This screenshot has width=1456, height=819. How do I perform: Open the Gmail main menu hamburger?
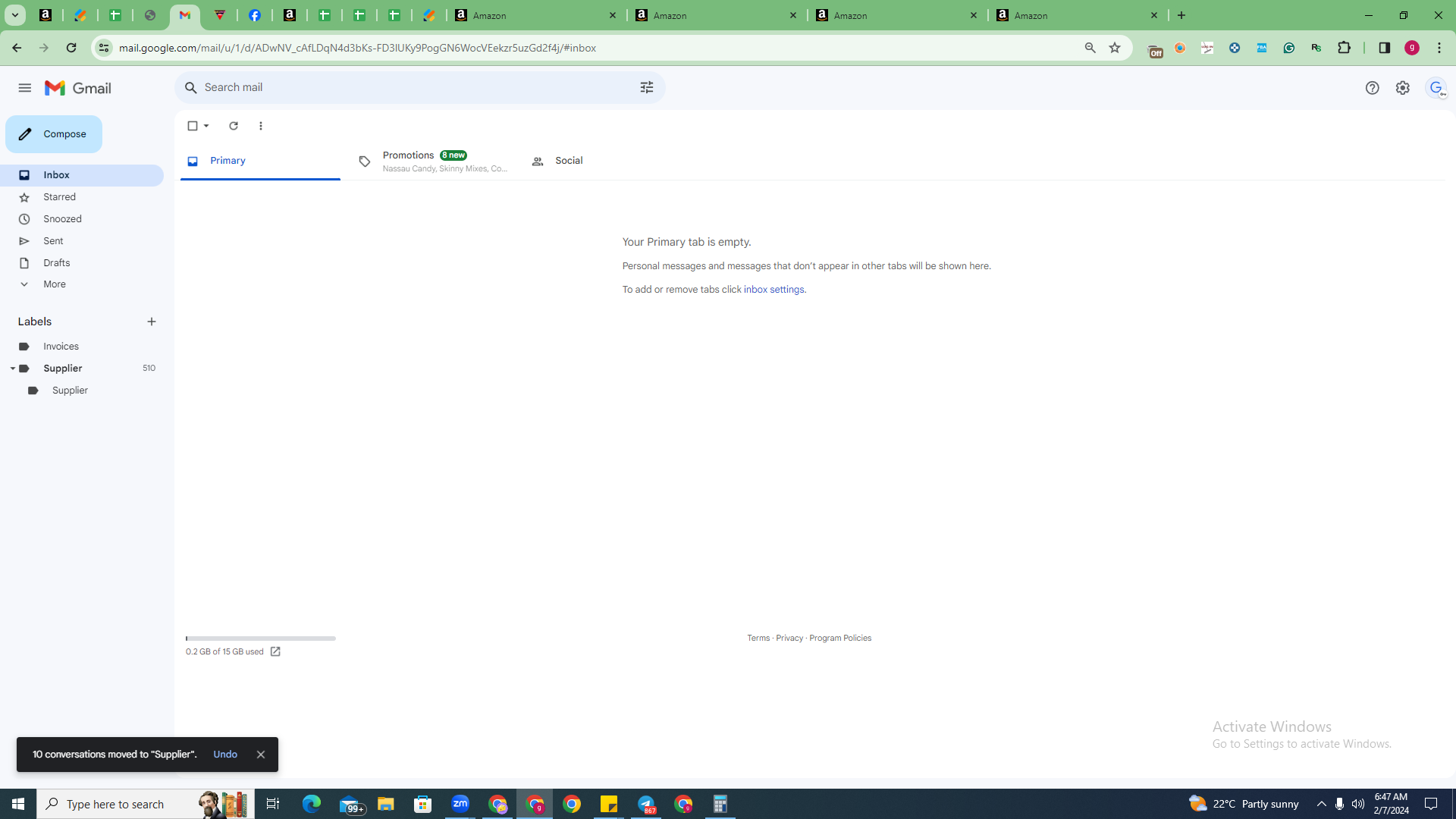click(24, 88)
